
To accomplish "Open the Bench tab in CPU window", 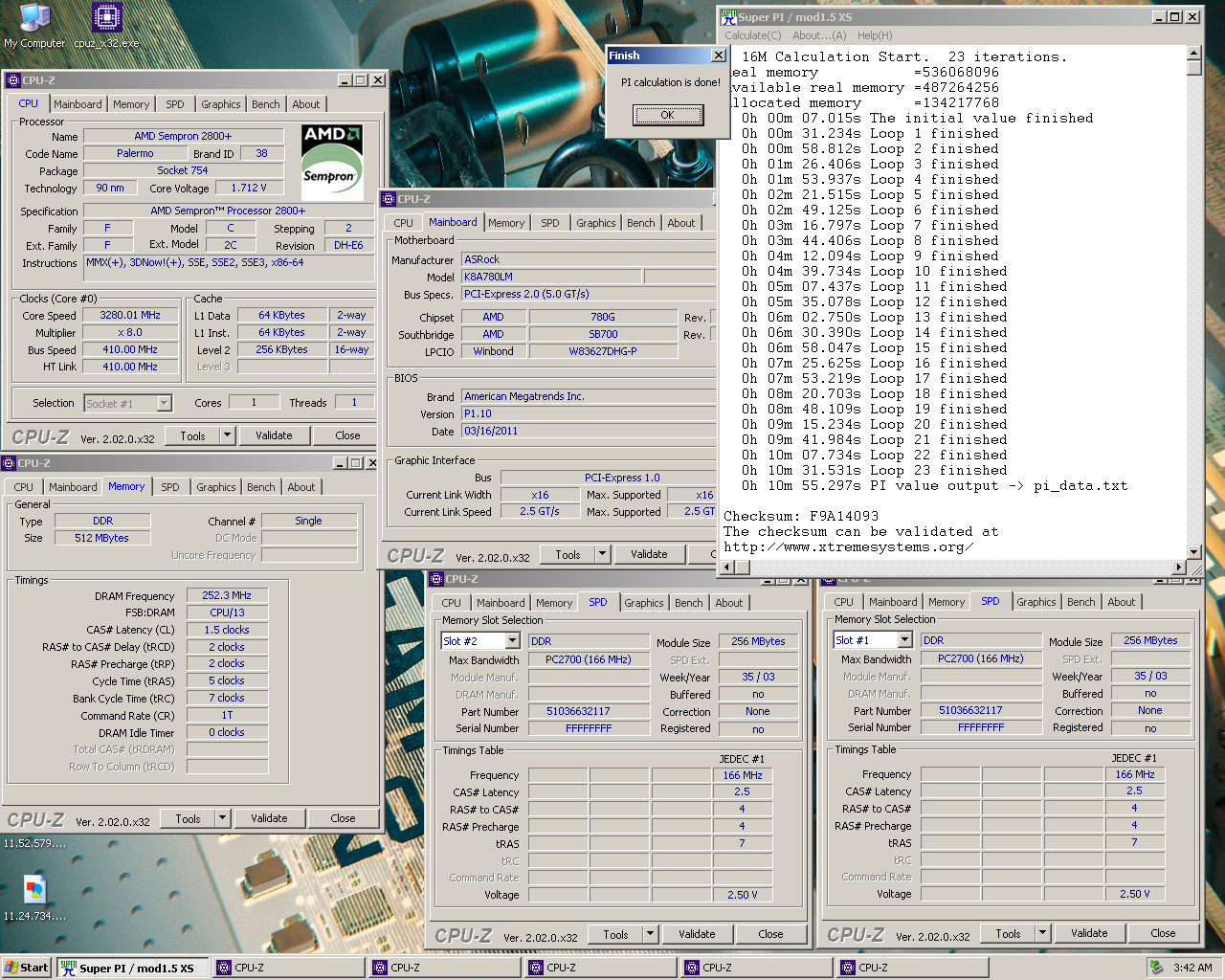I will pyautogui.click(x=266, y=104).
